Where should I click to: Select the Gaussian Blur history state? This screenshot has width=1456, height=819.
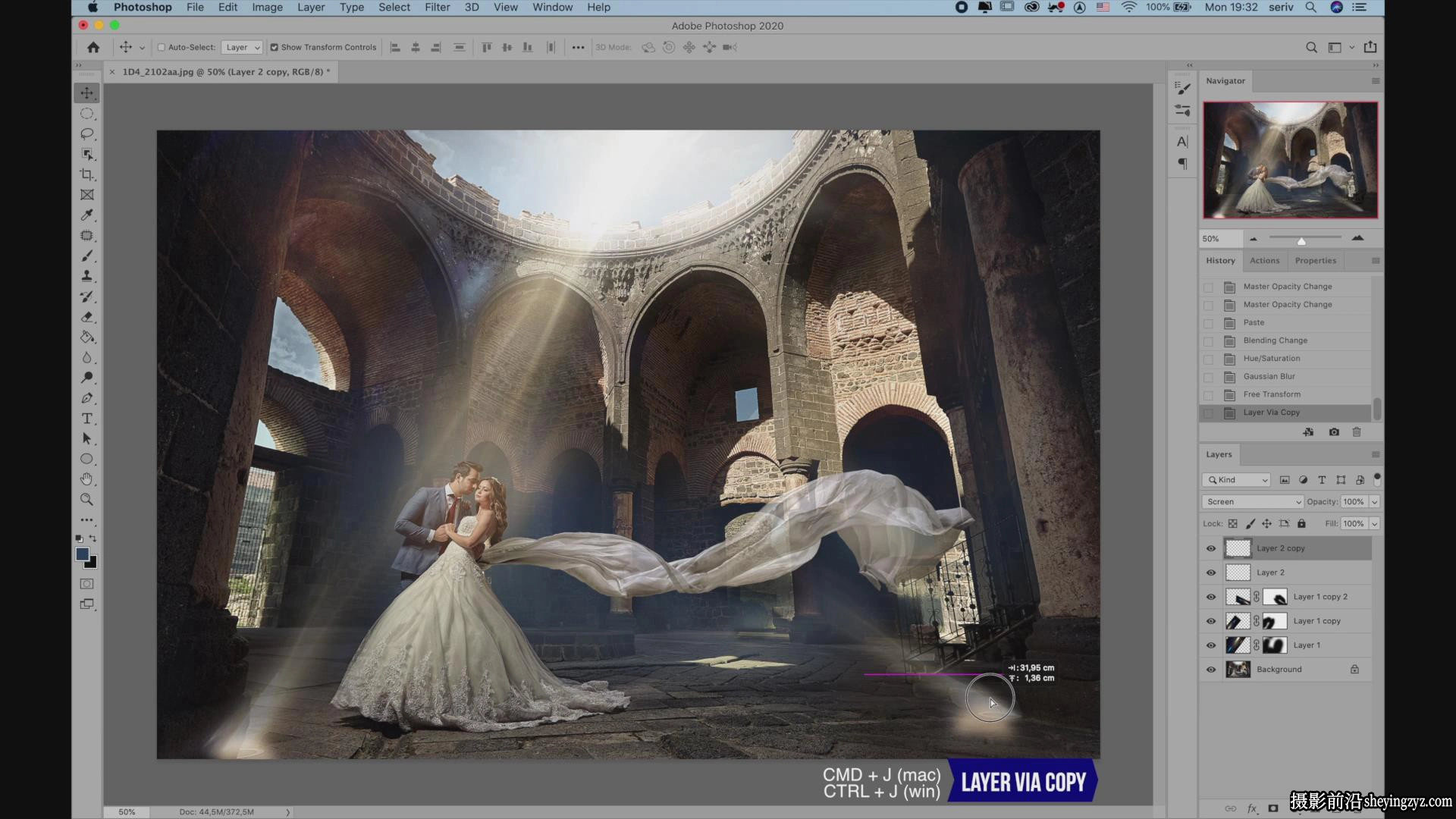(1285, 376)
